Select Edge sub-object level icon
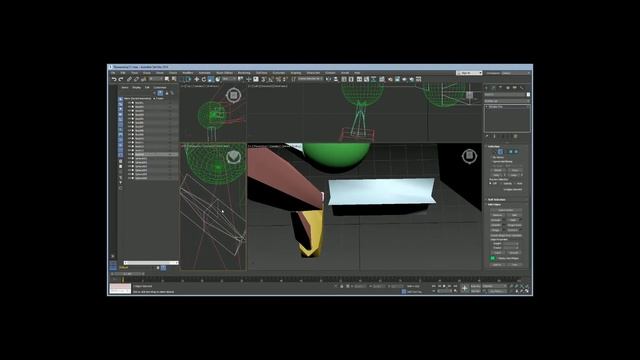This screenshot has height=360, width=640. click(x=500, y=152)
